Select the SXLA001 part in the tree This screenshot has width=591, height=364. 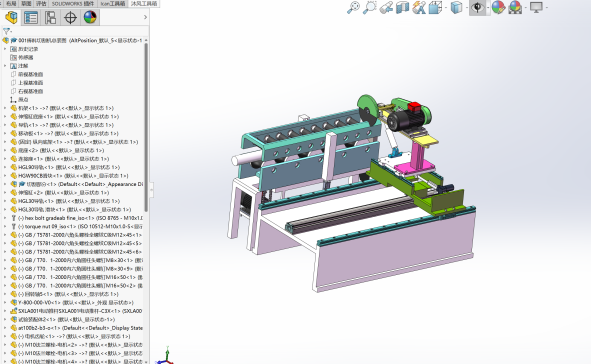[x=80, y=311]
